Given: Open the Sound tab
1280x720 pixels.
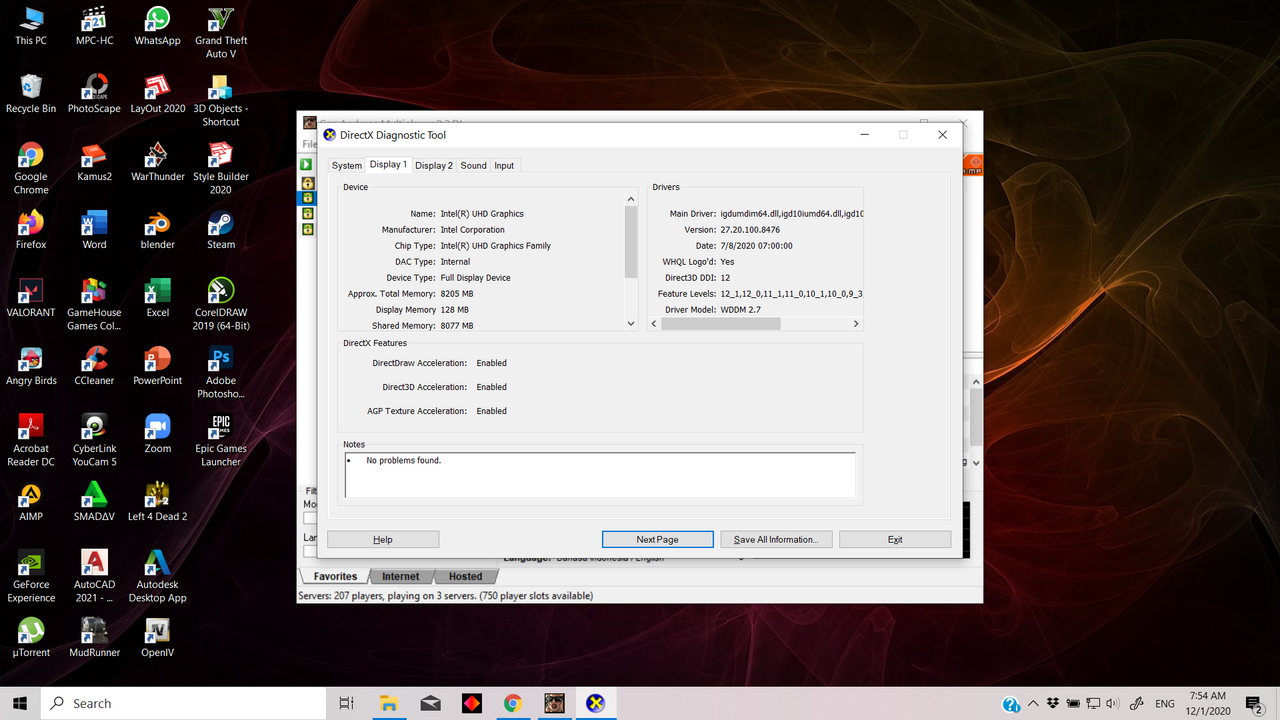Looking at the screenshot, I should 474,166.
